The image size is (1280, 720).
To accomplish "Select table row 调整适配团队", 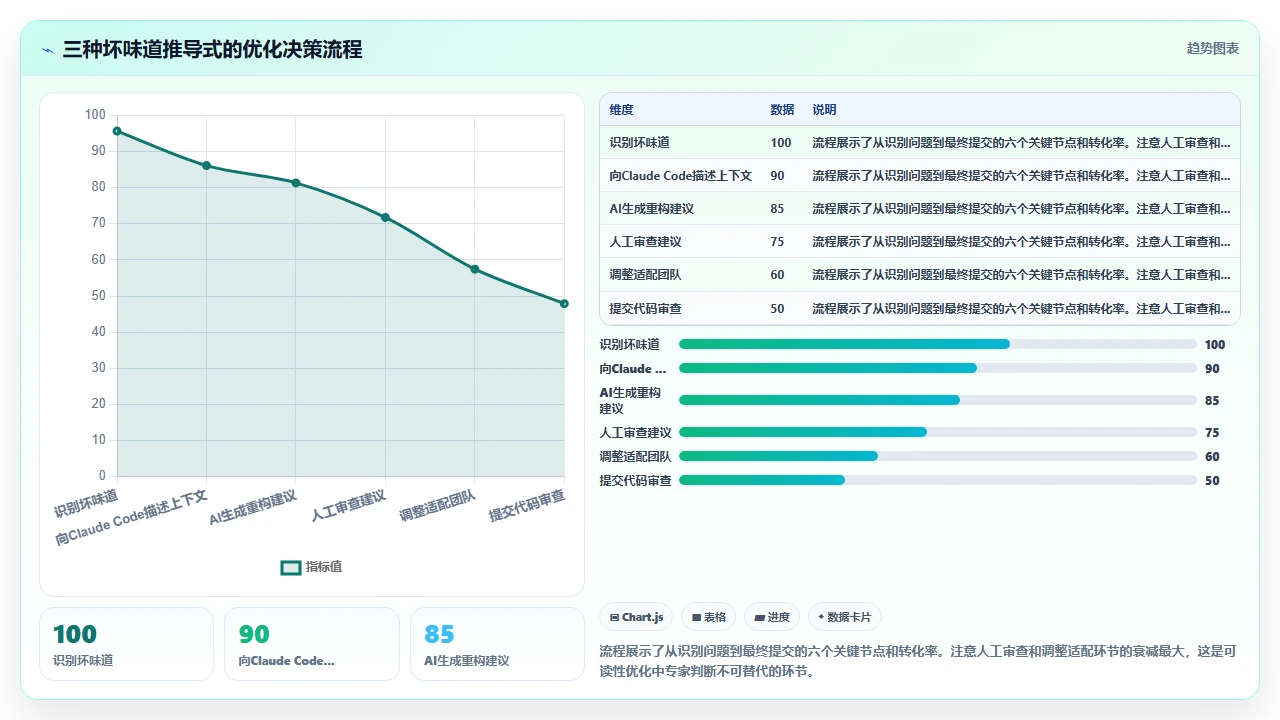I will click(x=920, y=274).
